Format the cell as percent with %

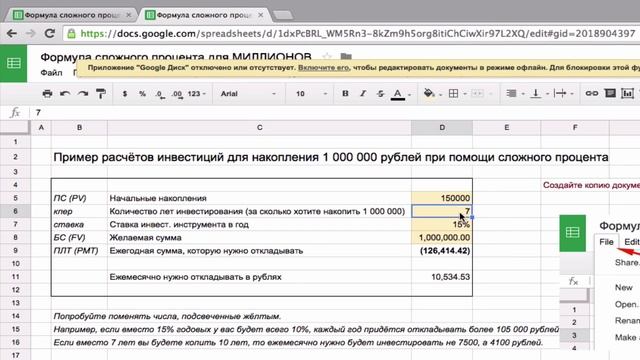(x=142, y=93)
